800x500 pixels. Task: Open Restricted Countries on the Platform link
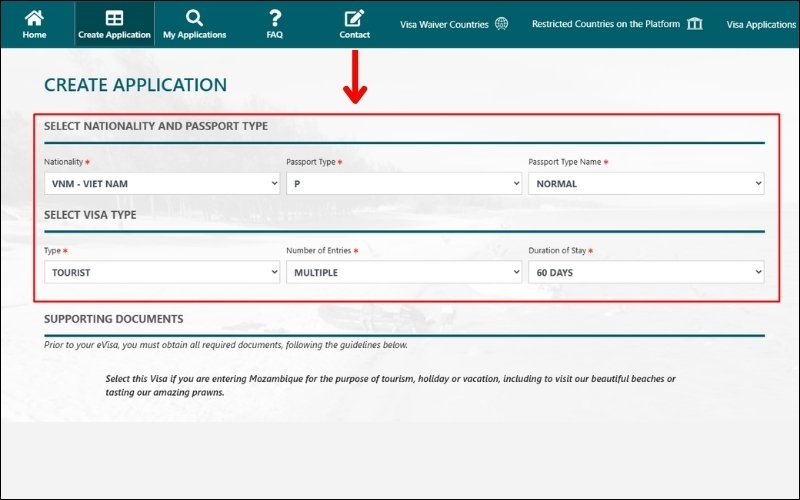pos(606,24)
